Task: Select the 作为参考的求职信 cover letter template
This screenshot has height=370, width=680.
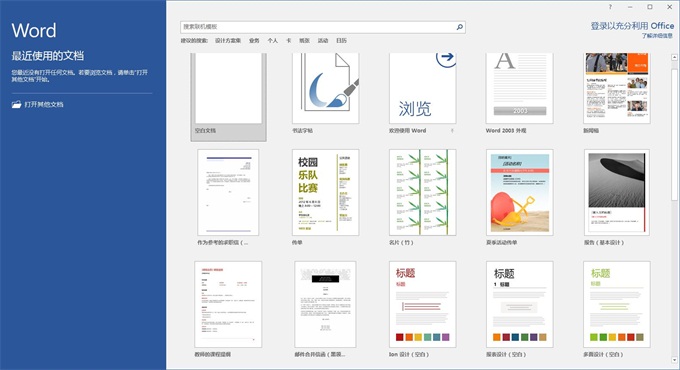Action: coord(228,193)
